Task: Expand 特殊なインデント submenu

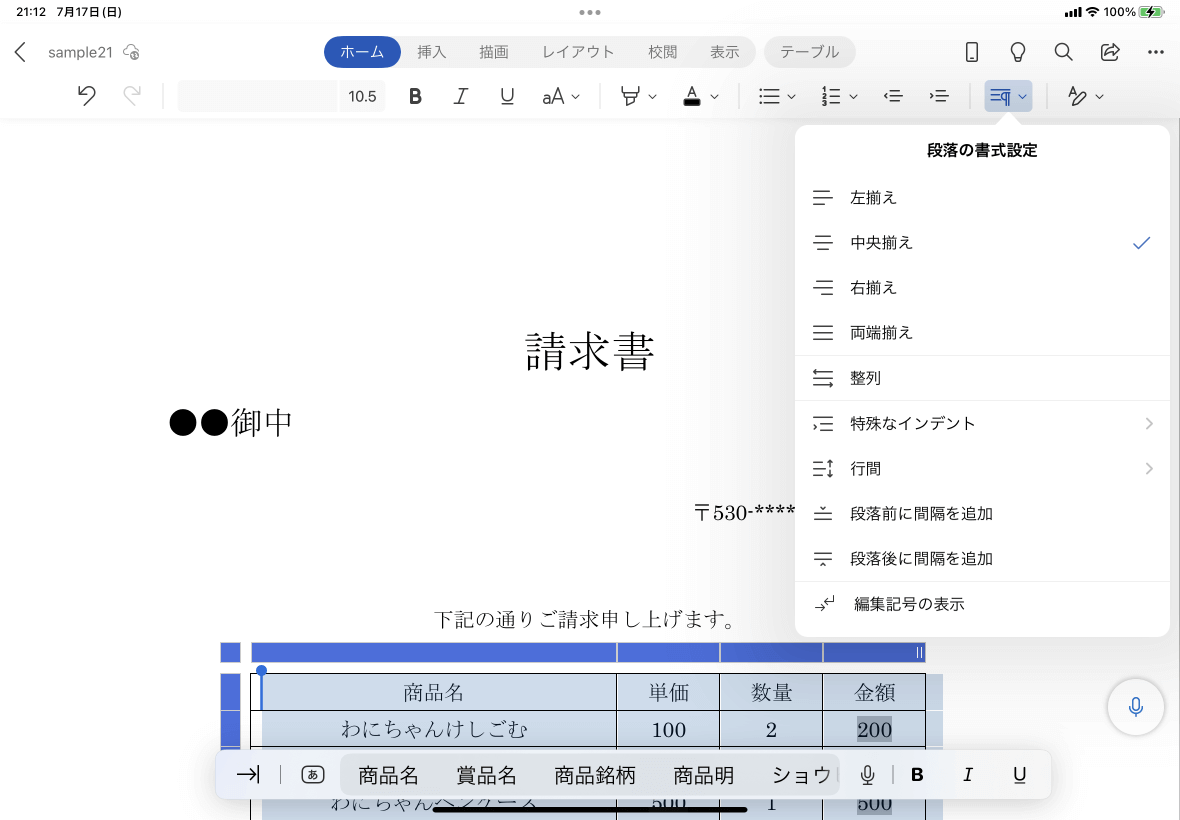Action: [982, 424]
